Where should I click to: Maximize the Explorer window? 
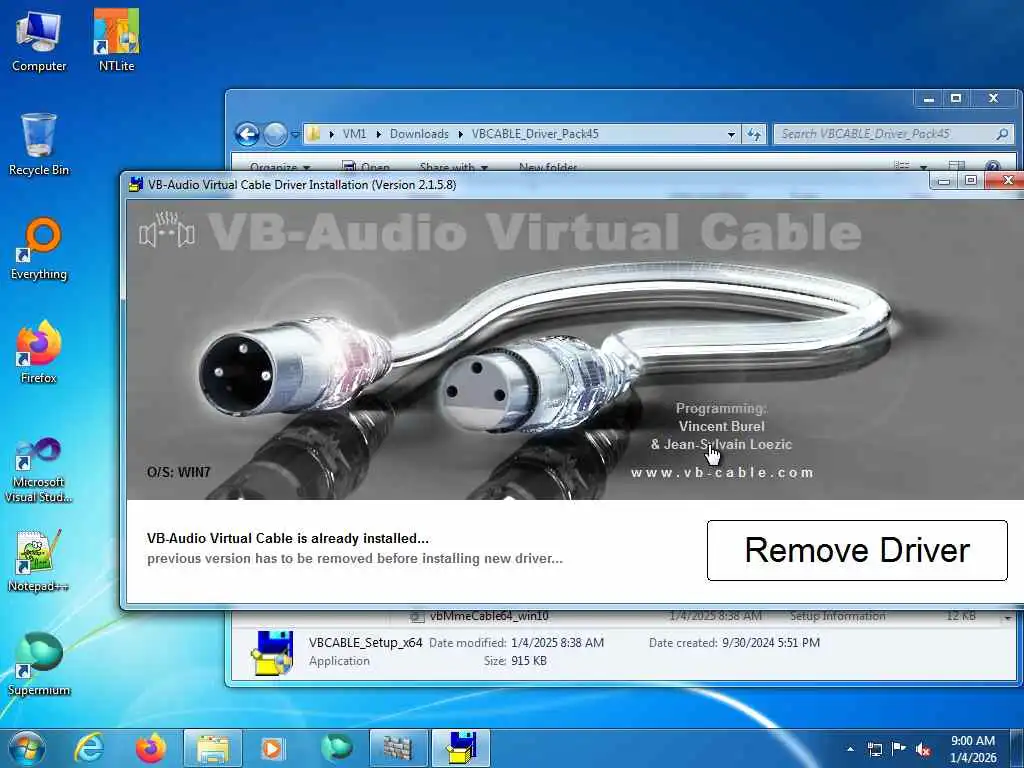956,99
